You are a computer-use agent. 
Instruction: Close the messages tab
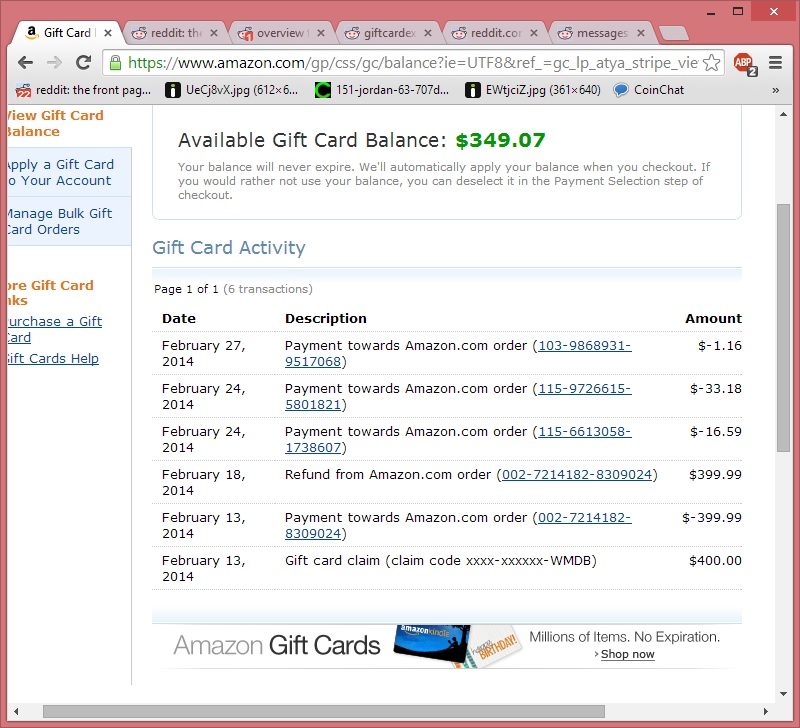[641, 33]
